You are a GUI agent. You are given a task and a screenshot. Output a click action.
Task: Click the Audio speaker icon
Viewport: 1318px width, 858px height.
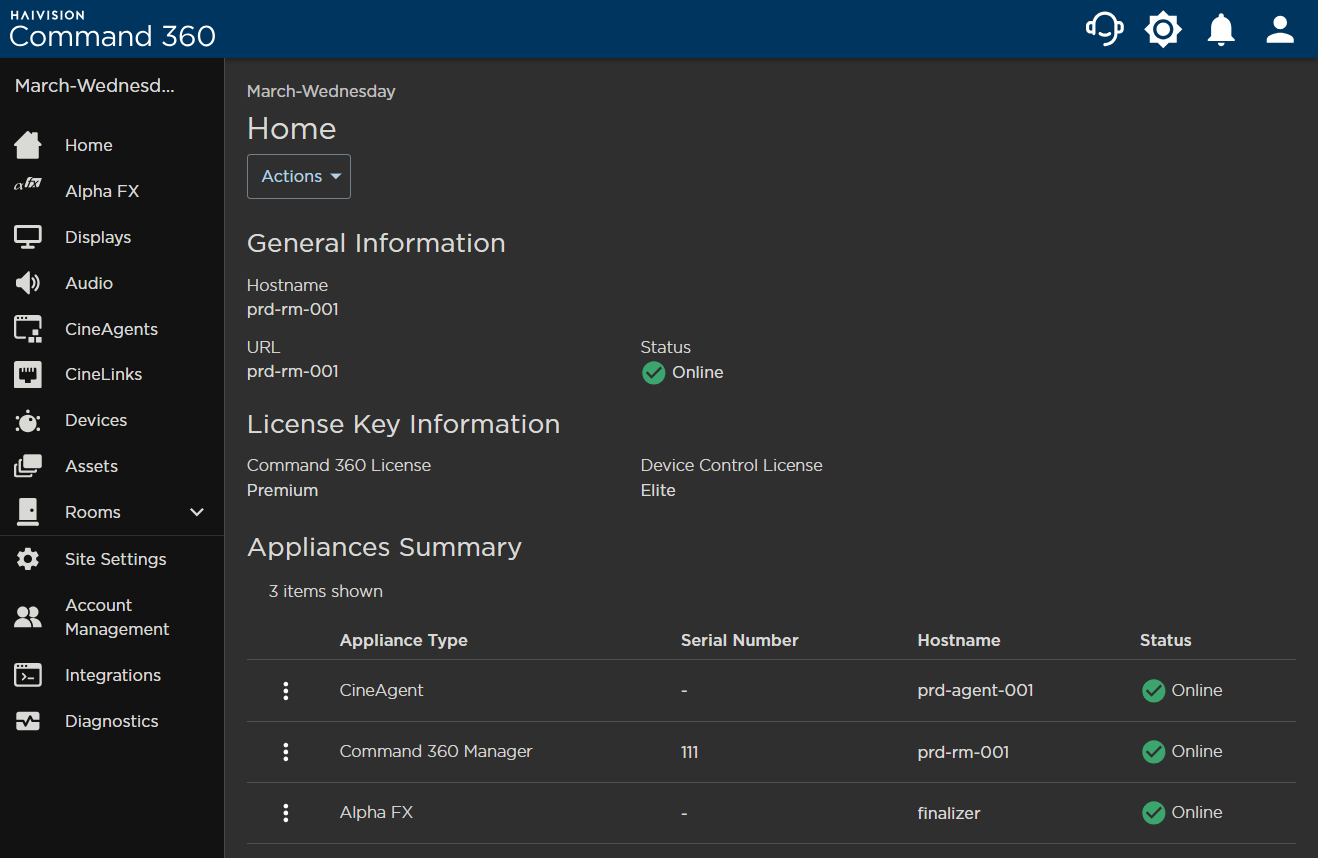click(x=28, y=283)
